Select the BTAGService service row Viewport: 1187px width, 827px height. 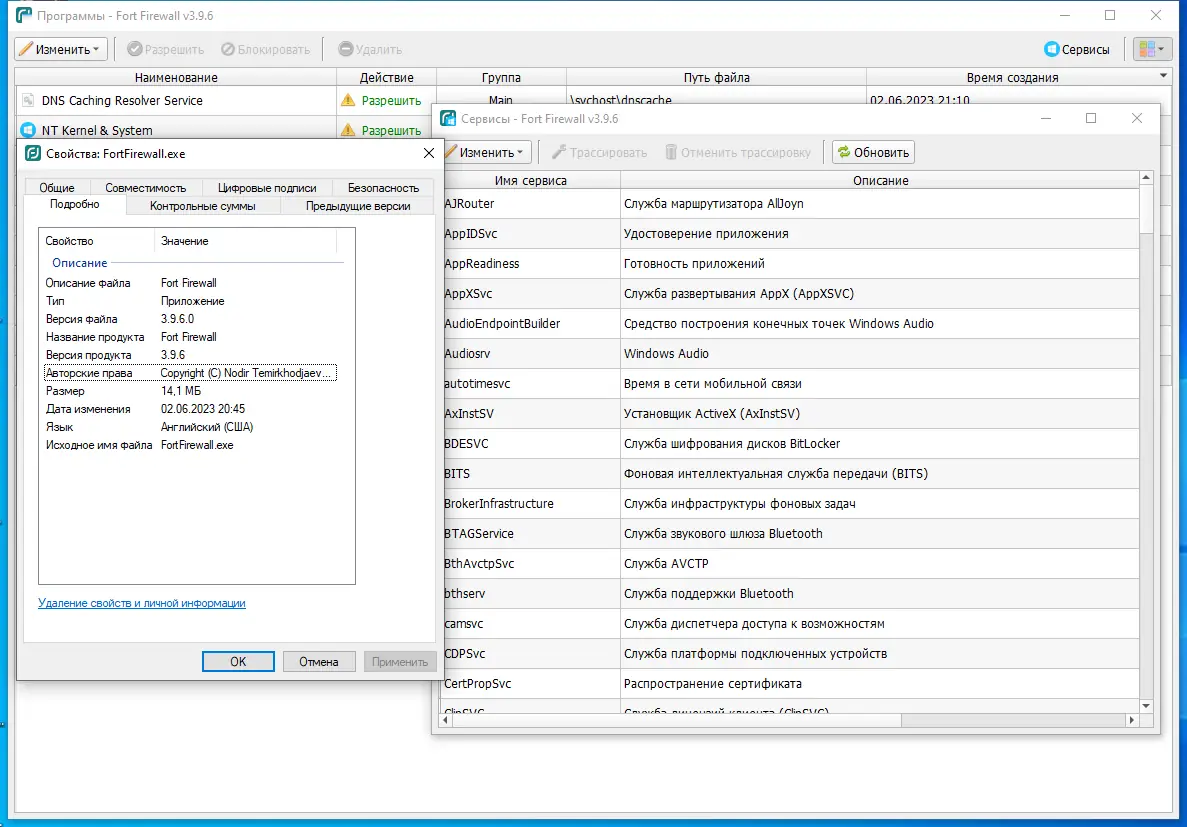pos(790,533)
